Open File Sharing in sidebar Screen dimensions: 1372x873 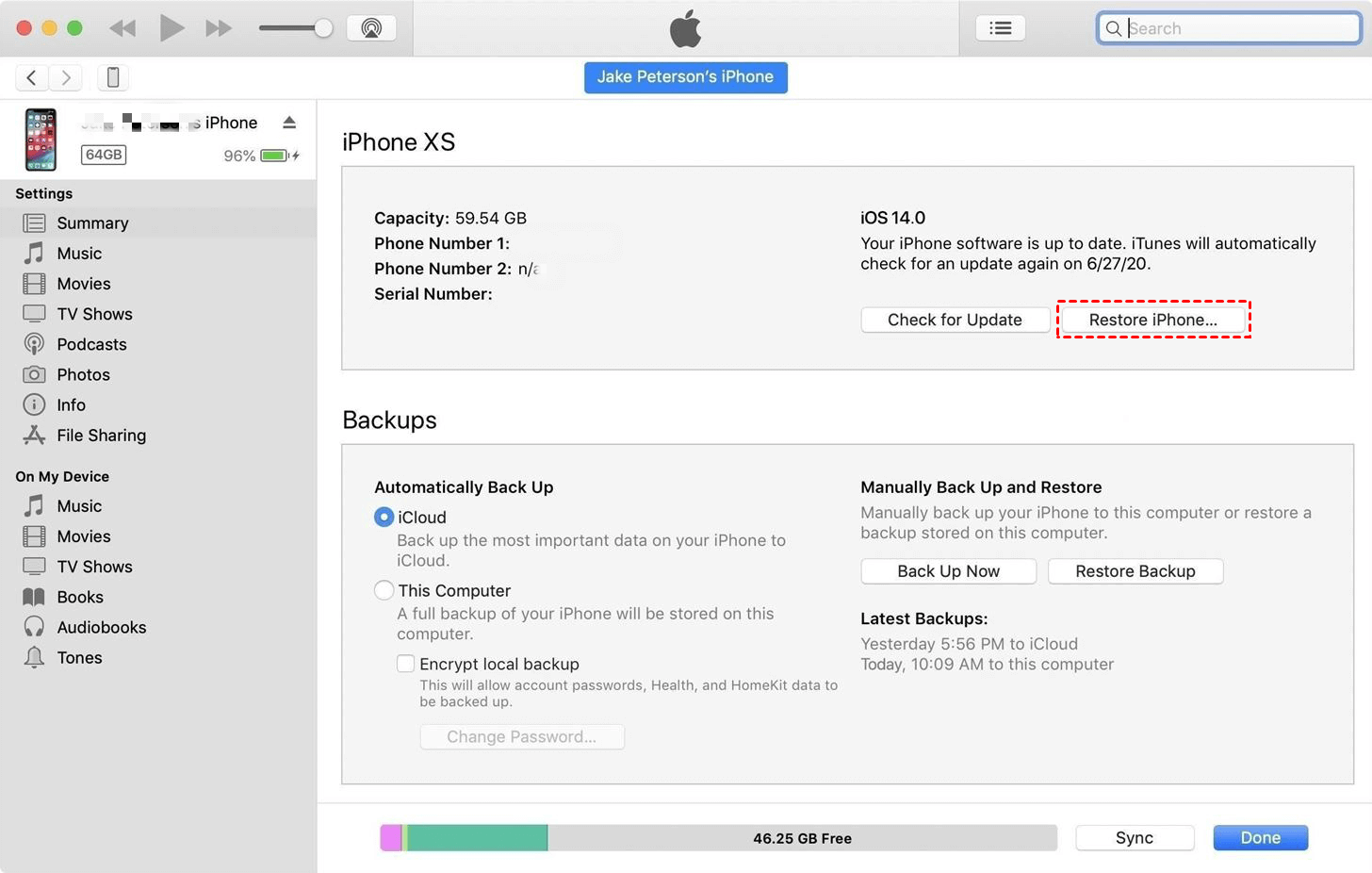[101, 435]
